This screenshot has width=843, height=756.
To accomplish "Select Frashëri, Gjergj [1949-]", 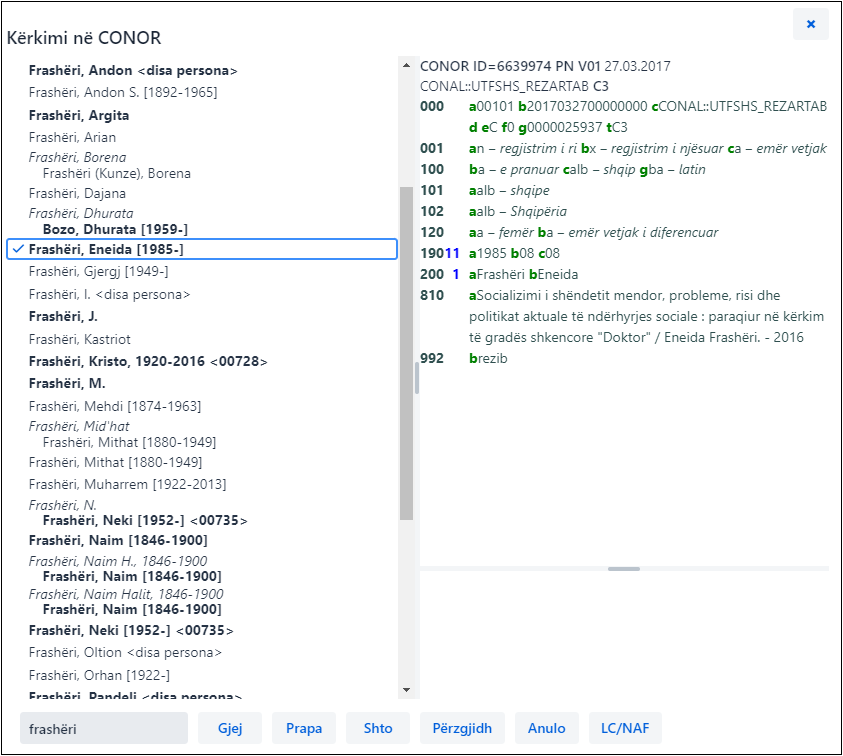I will (x=98, y=272).
